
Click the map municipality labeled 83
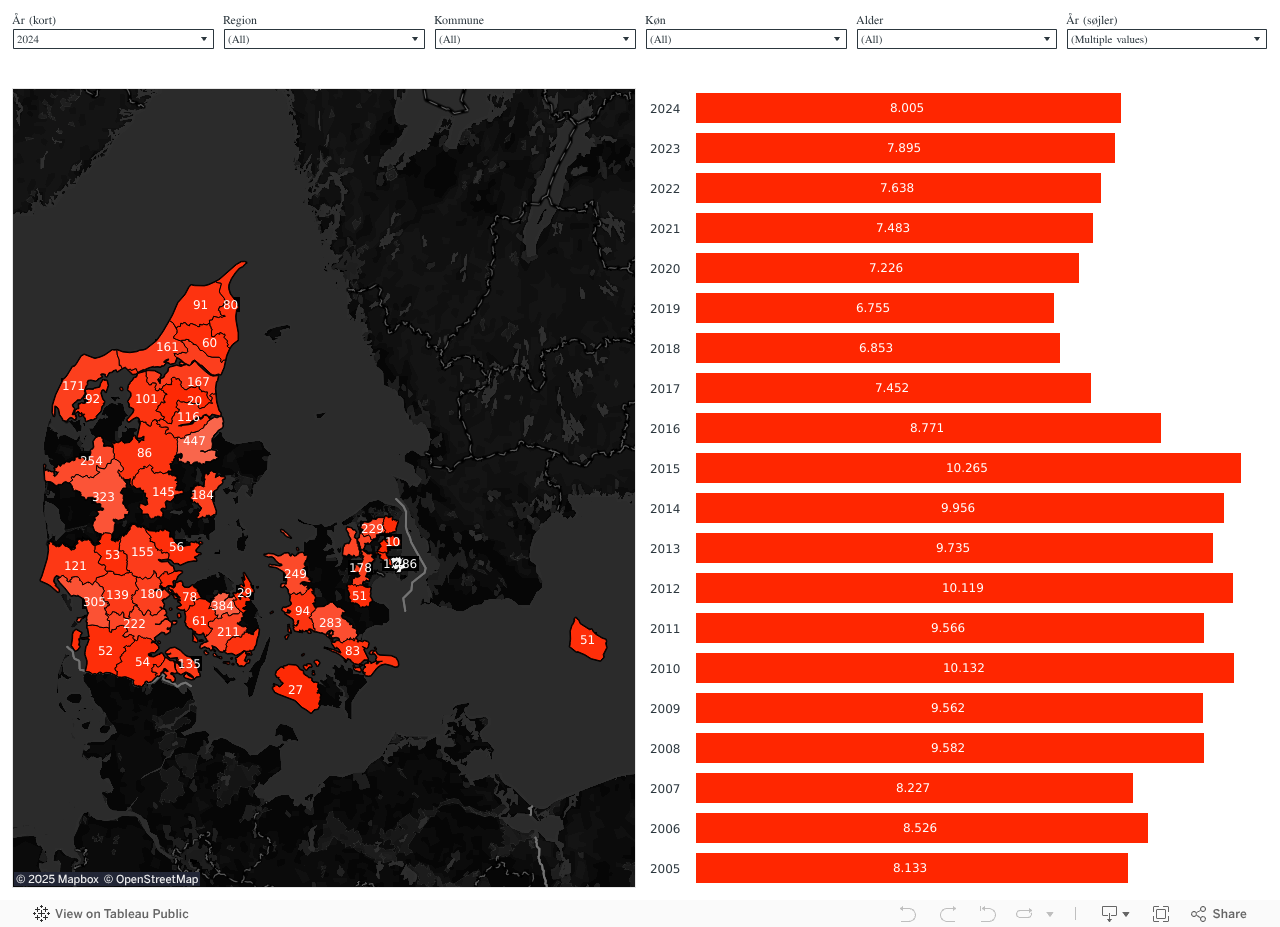click(x=352, y=651)
